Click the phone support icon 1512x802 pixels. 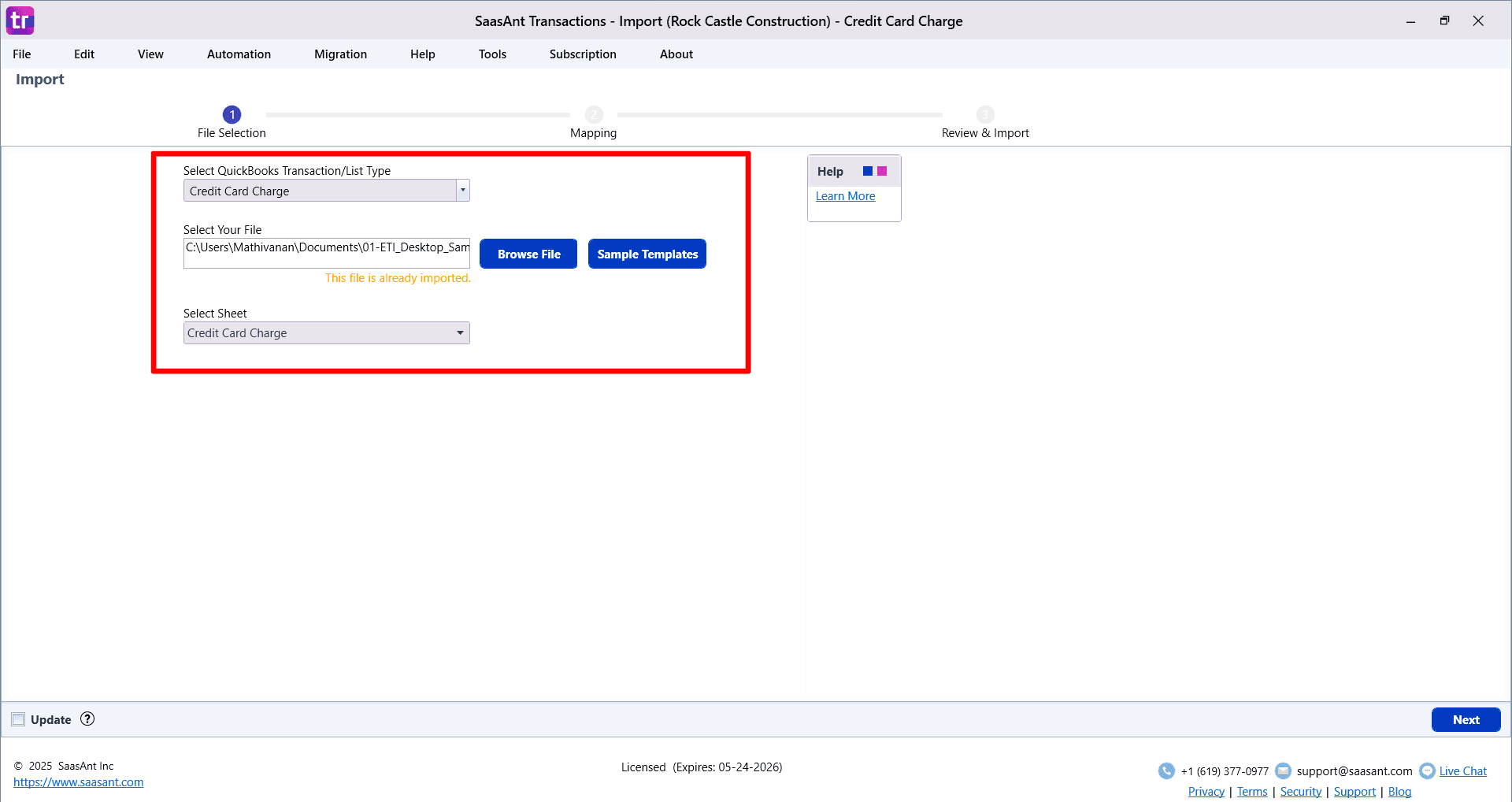tap(1166, 770)
